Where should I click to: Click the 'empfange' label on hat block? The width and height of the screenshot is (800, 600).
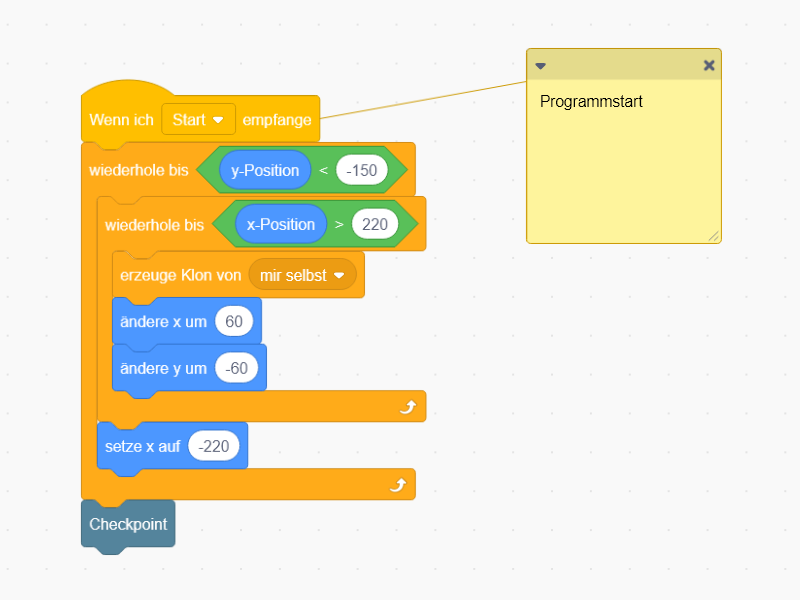277,120
